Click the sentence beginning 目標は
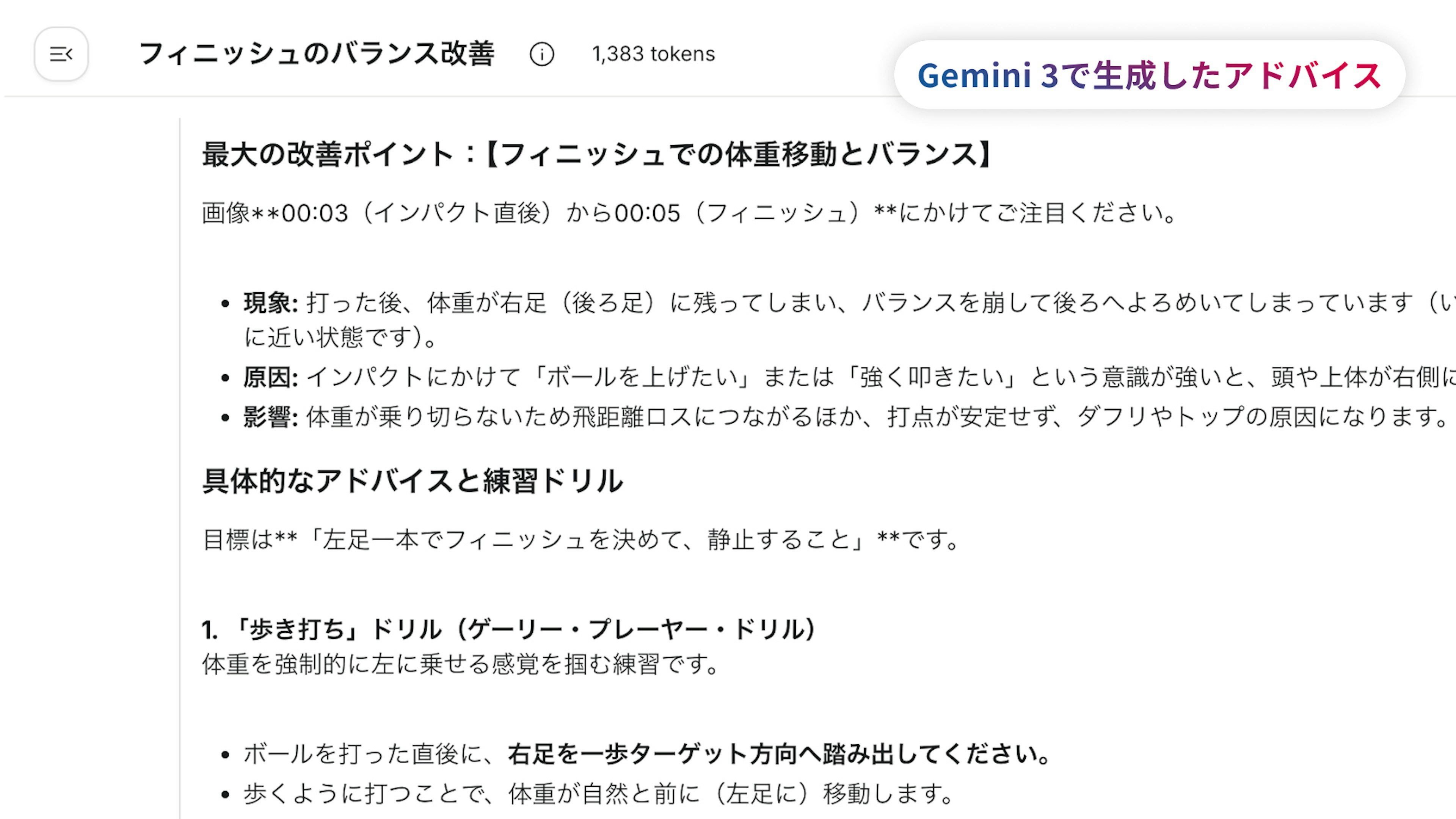 point(579,539)
